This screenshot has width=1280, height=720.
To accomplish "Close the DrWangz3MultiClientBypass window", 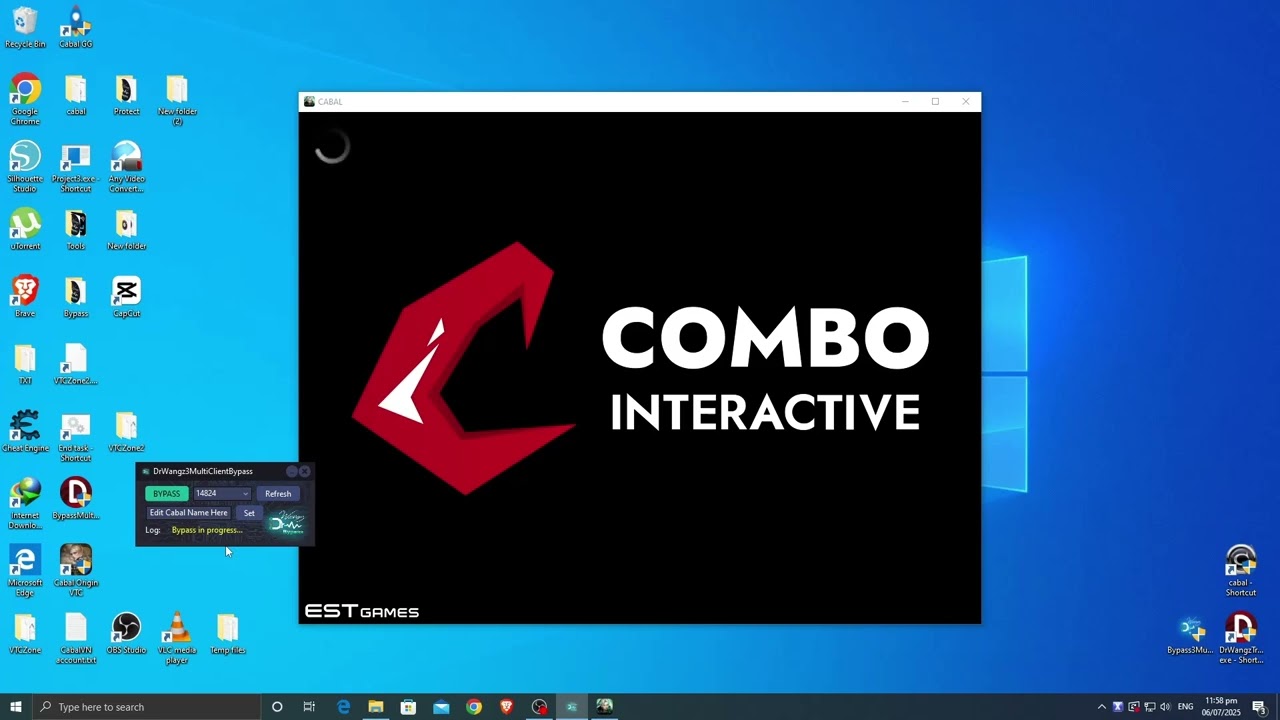I will [x=305, y=471].
